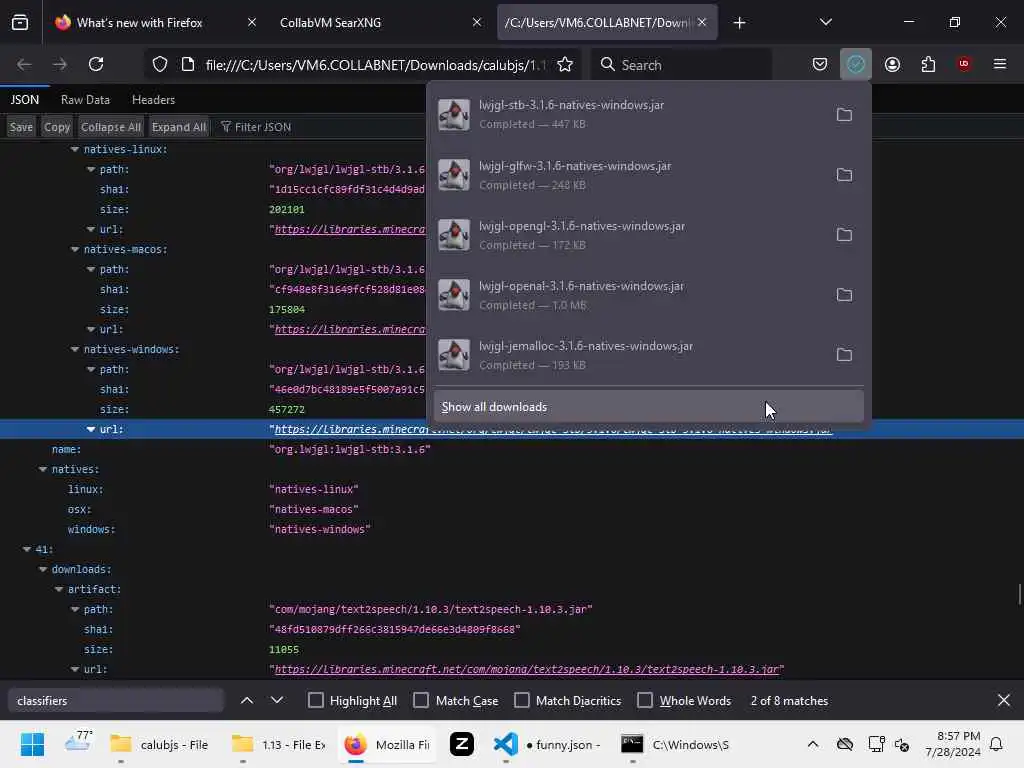The height and width of the screenshot is (768, 1024).
Task: Jump to next find match
Action: coord(277,700)
